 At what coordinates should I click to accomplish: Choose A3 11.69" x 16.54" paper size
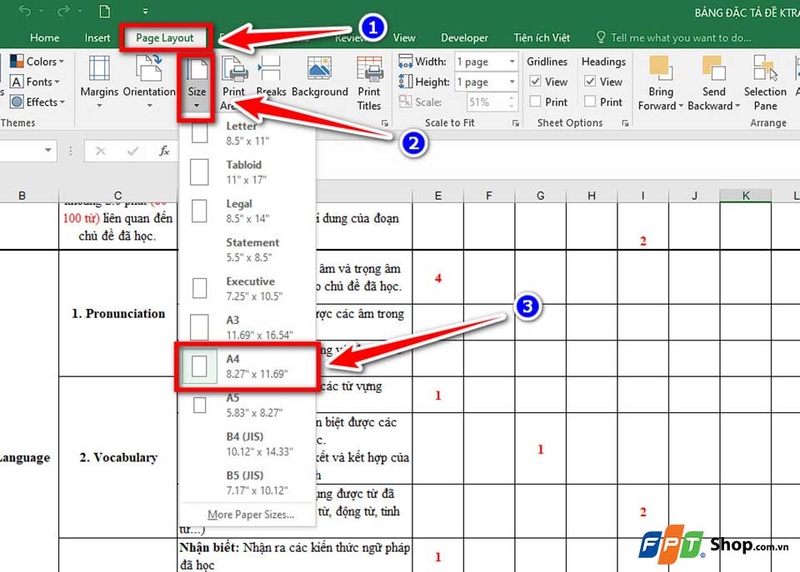(247, 327)
